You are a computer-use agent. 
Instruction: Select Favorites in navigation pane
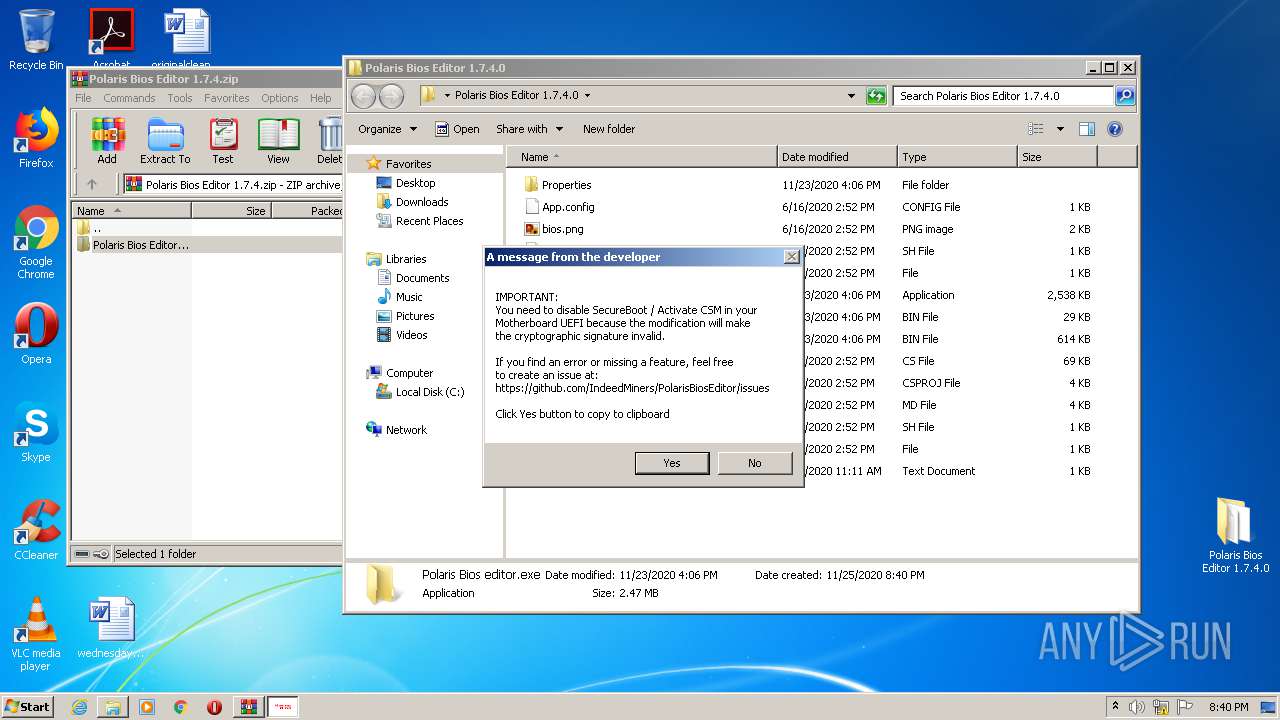tap(408, 164)
